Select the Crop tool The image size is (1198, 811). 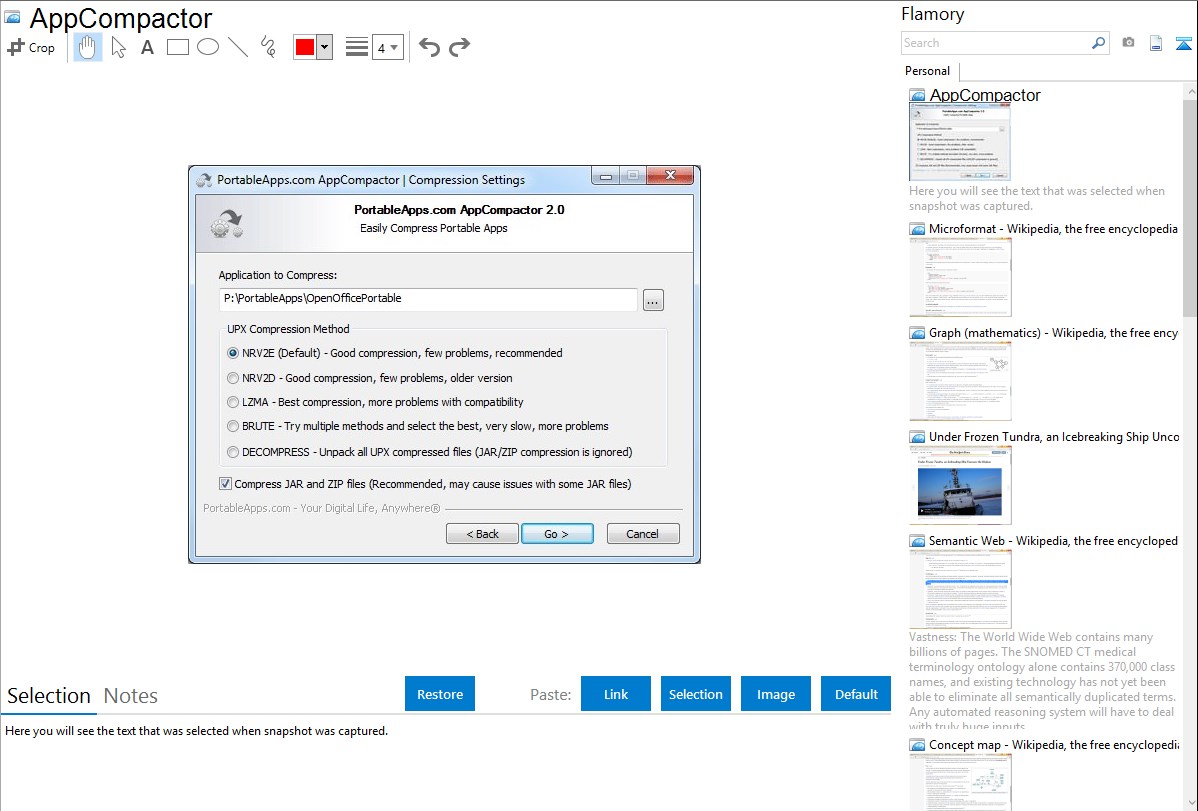pyautogui.click(x=31, y=47)
